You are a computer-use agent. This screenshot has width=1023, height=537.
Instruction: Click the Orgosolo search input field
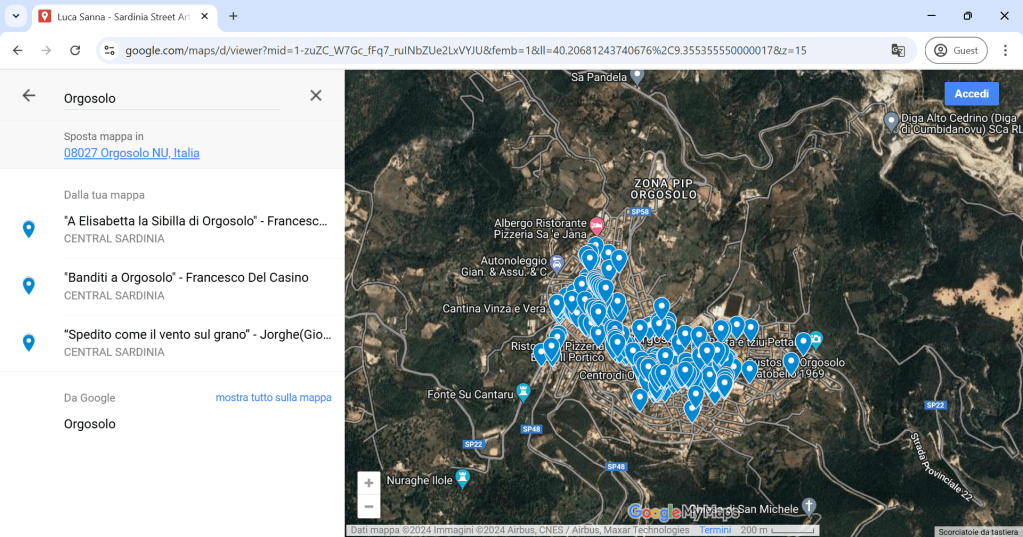click(x=170, y=98)
